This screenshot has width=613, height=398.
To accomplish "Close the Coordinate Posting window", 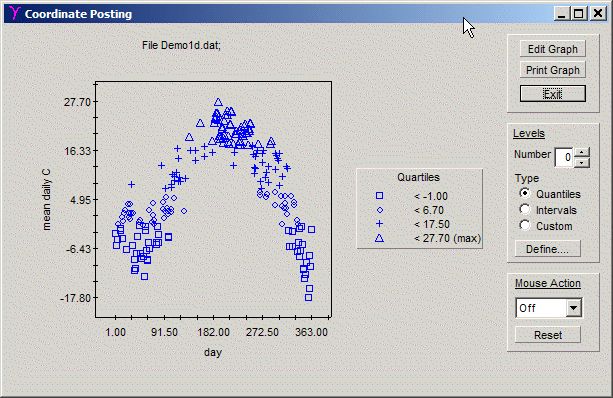I will pos(598,14).
